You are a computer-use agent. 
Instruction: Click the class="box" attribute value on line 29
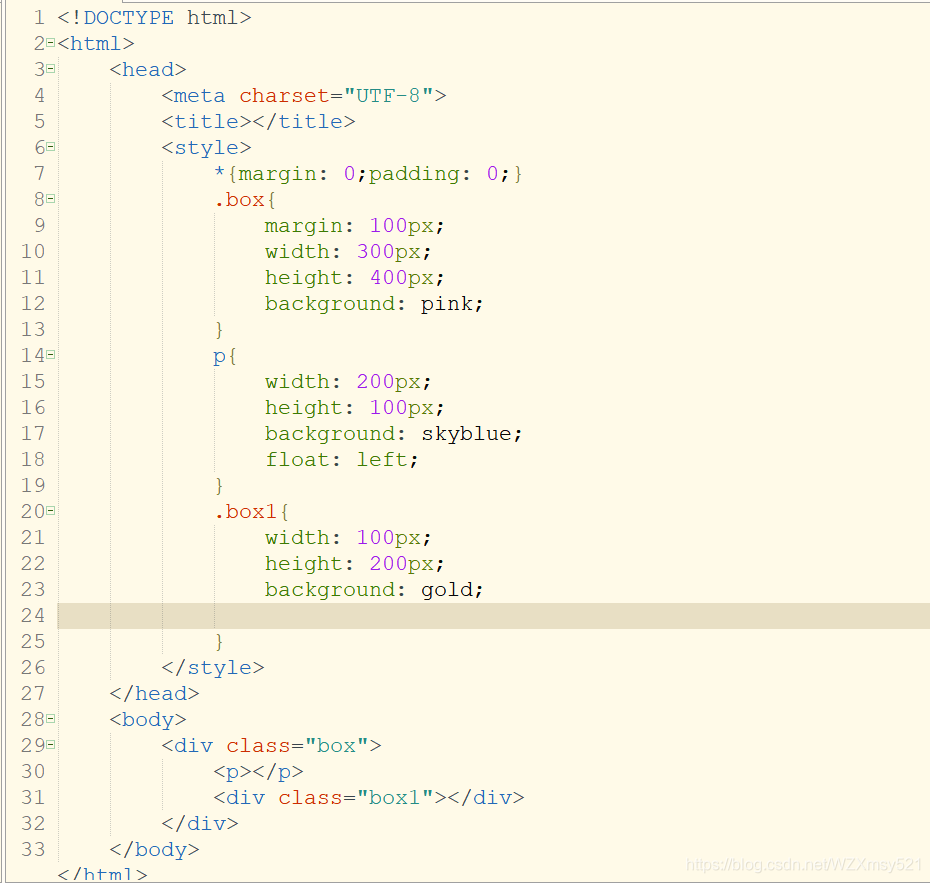click(x=336, y=745)
